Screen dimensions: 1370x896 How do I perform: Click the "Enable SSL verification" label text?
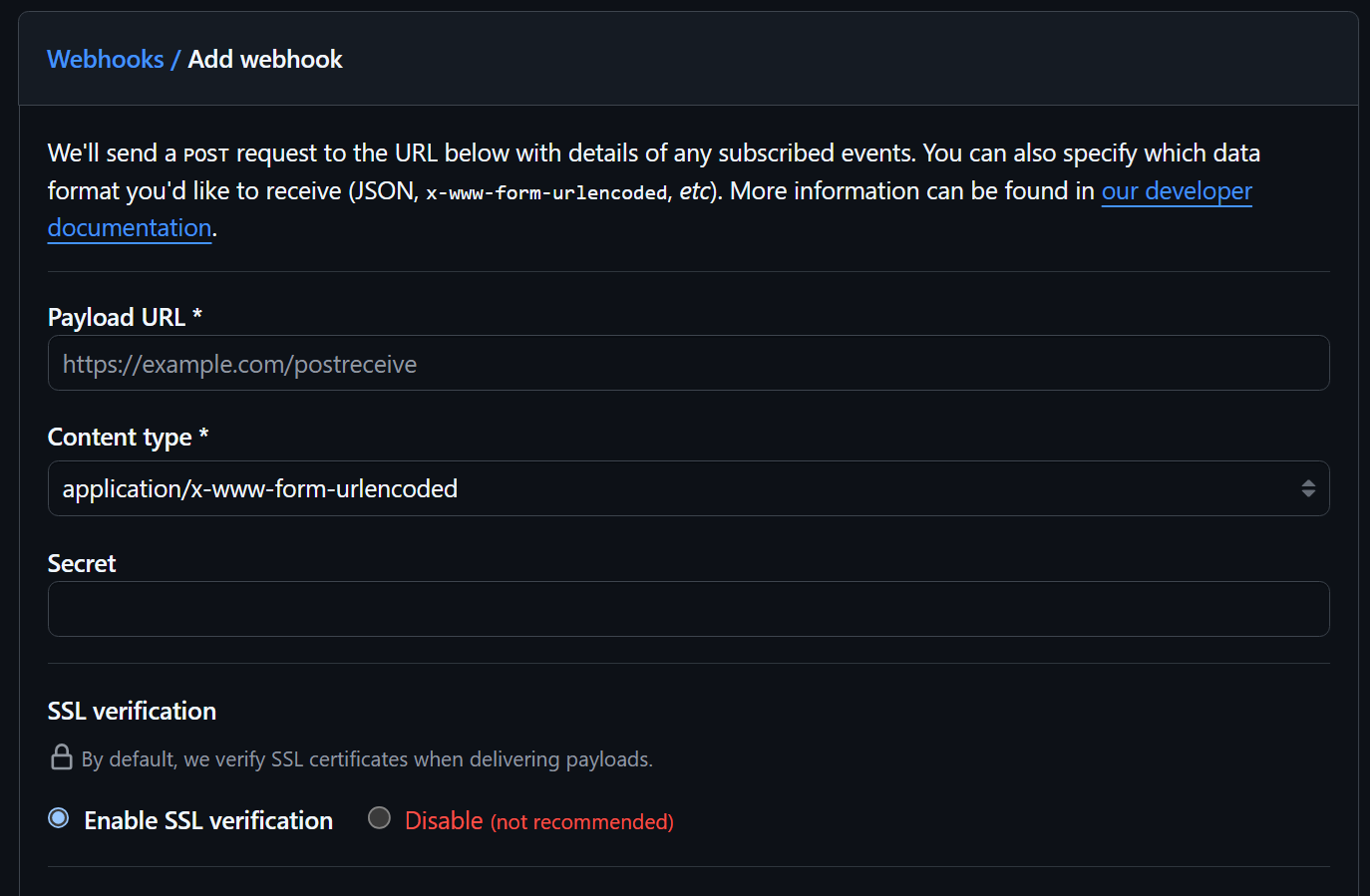pos(208,820)
